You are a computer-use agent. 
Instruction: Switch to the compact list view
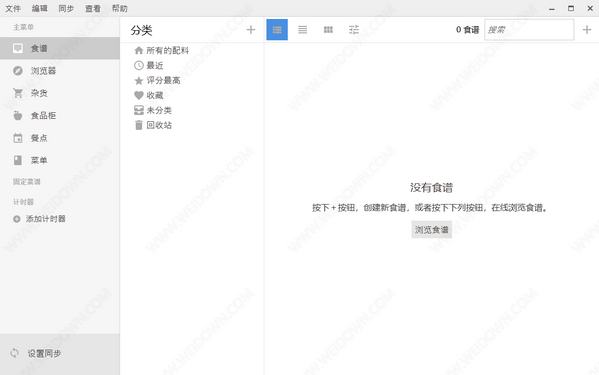click(x=303, y=29)
